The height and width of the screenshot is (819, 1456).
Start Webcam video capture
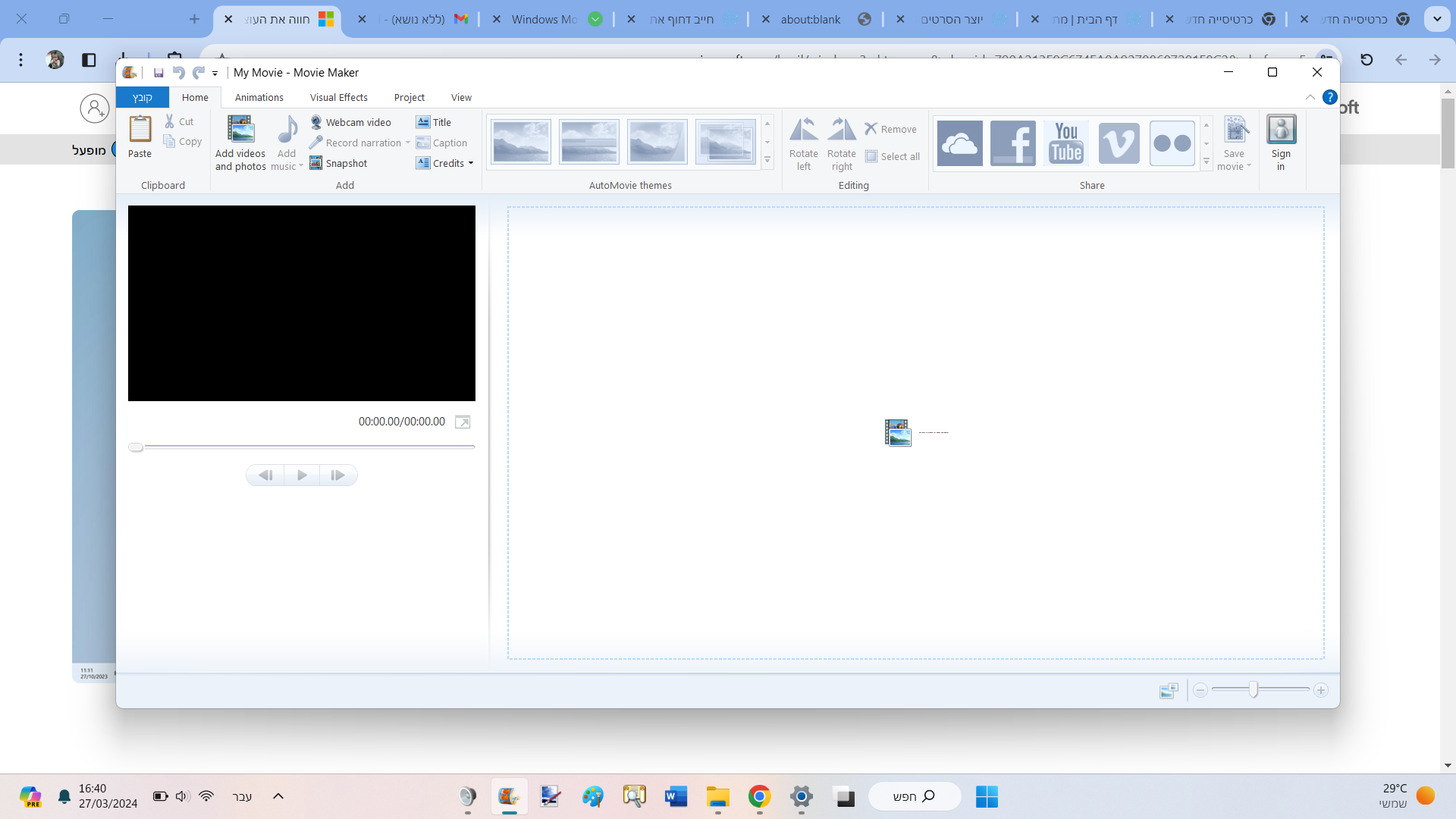pyautogui.click(x=350, y=122)
